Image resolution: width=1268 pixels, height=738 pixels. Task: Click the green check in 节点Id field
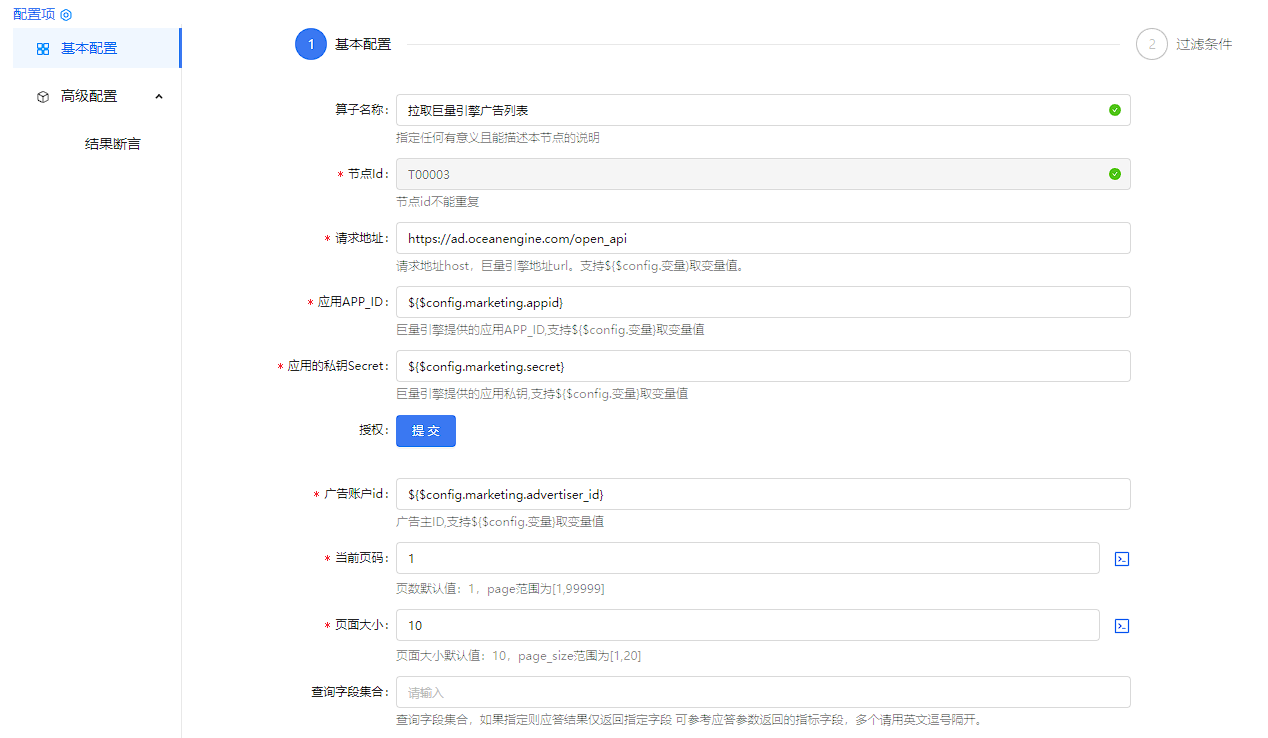(x=1114, y=174)
